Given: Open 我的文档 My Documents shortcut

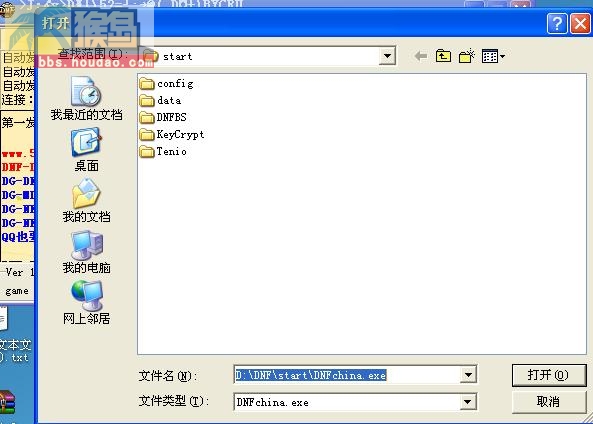Looking at the screenshot, I should tap(87, 201).
